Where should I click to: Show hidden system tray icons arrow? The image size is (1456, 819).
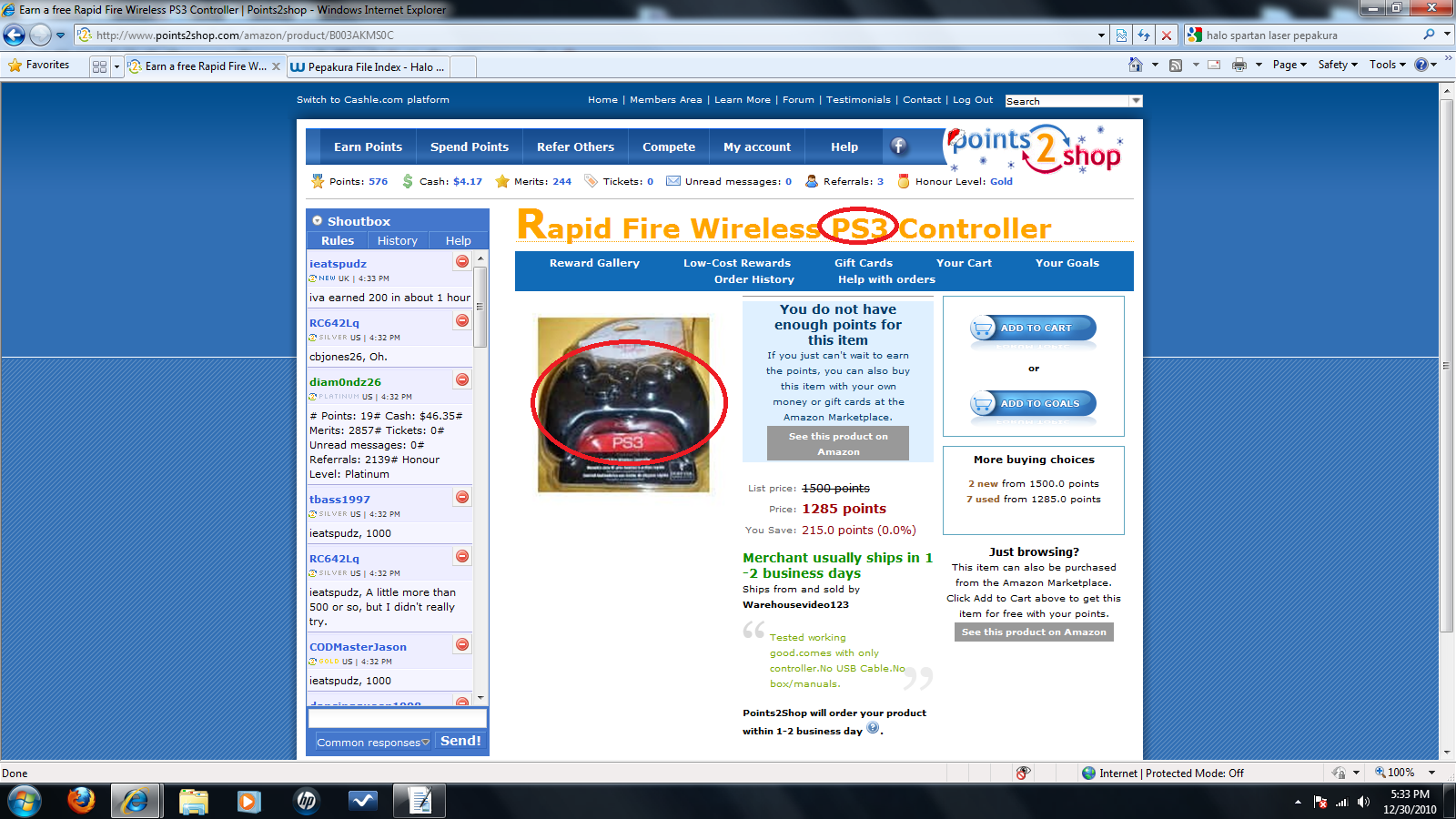click(x=1298, y=802)
